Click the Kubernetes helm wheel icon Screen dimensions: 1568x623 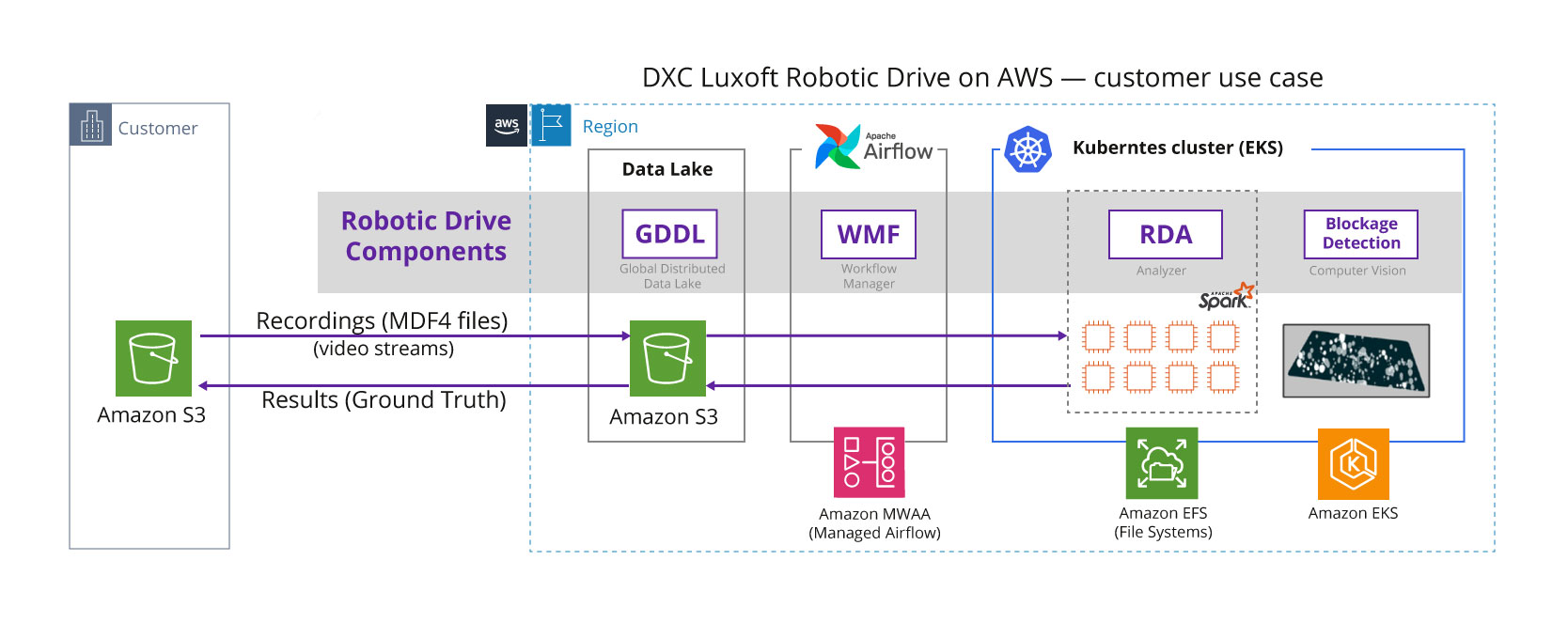tap(1027, 149)
